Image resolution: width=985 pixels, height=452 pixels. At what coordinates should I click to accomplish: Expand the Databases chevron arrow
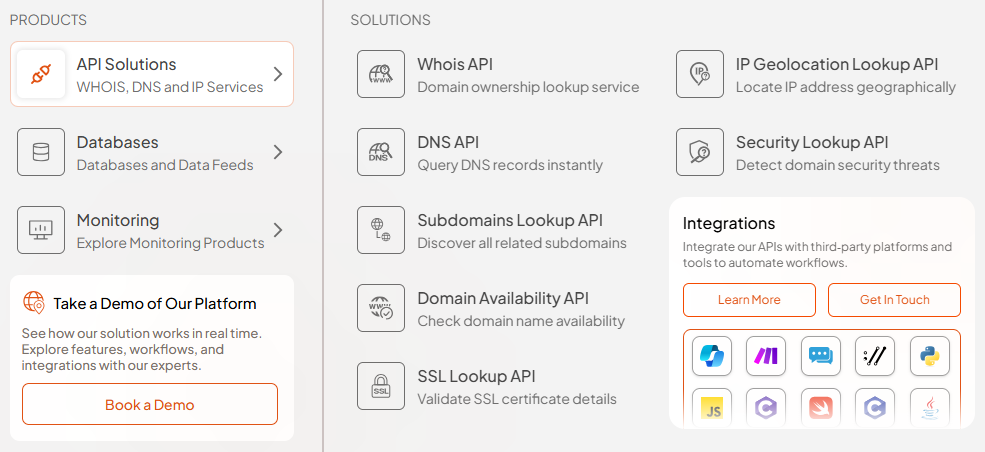pyautogui.click(x=278, y=152)
